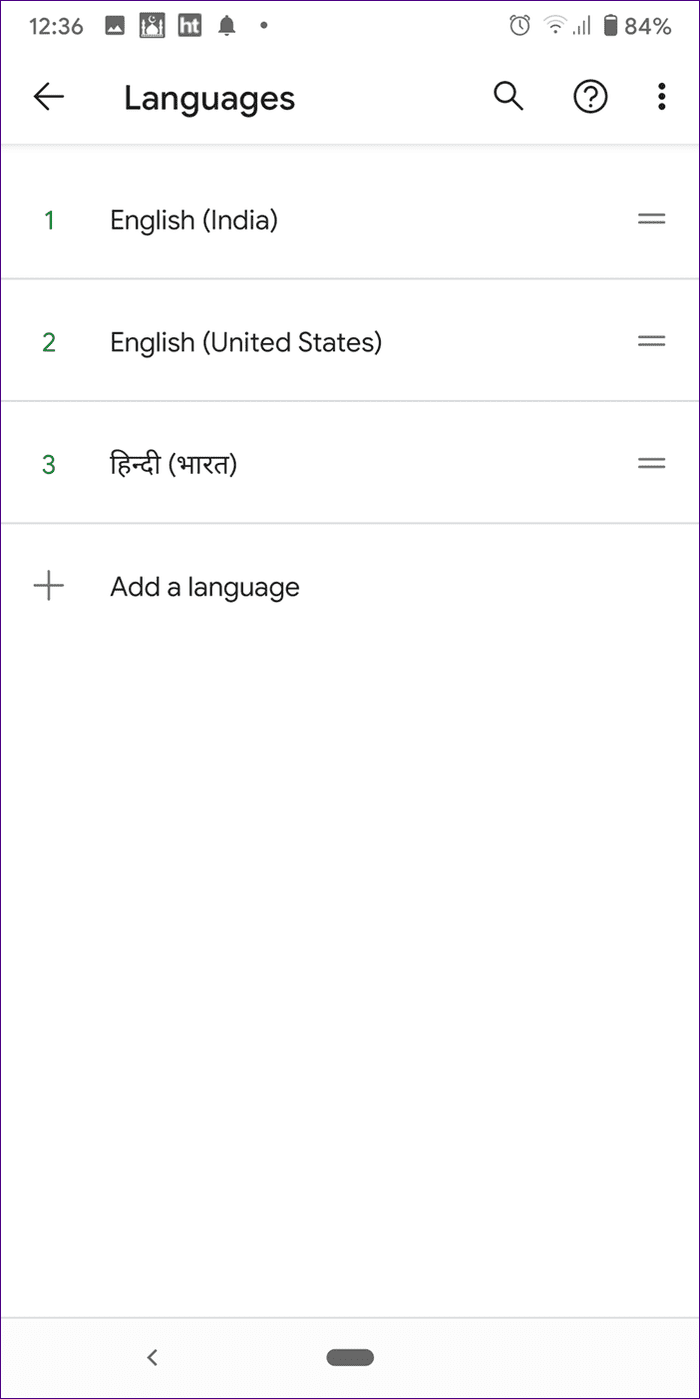Open help via question mark icon
Screen dimensions: 700x1399
click(x=590, y=97)
